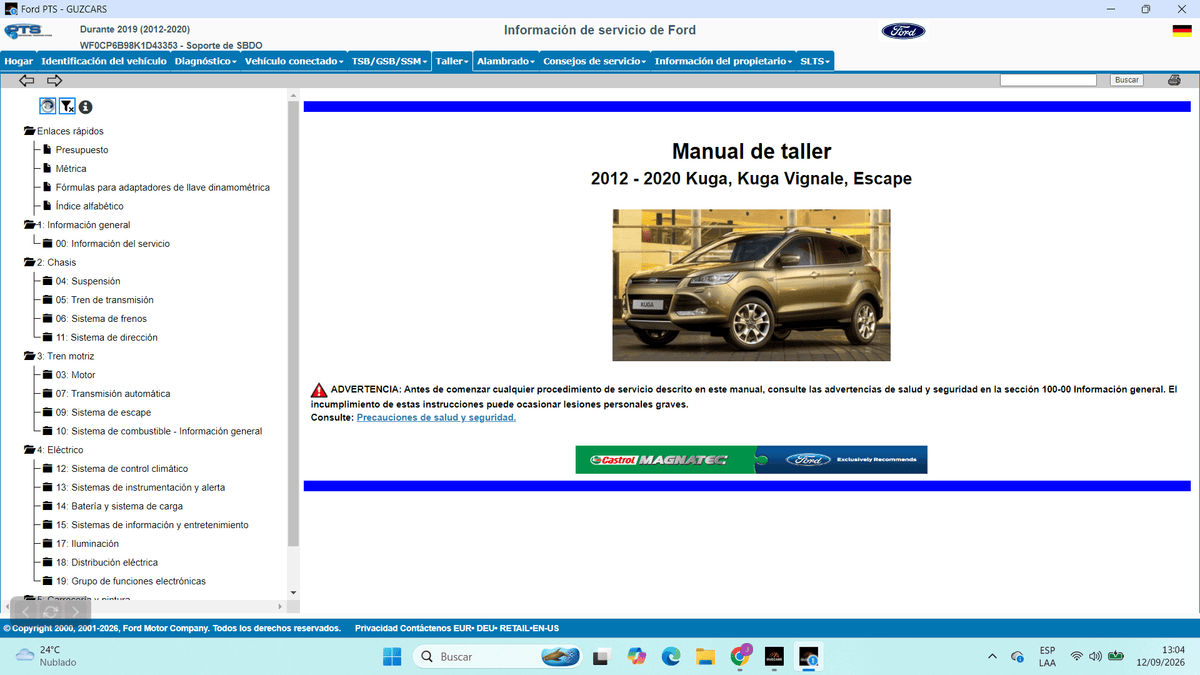Collapse the 1: Información general folder
The height and width of the screenshot is (675, 1200).
[x=30, y=225]
